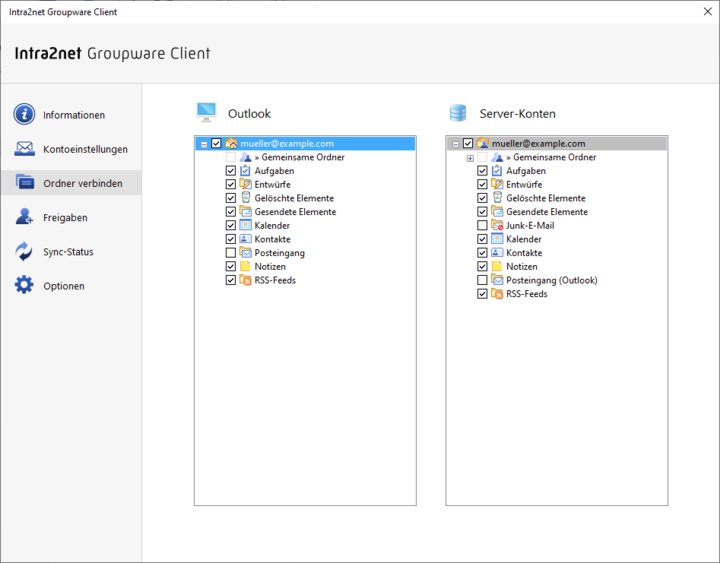
Task: Select Kontakte label in Outlook tree
Action: [272, 239]
